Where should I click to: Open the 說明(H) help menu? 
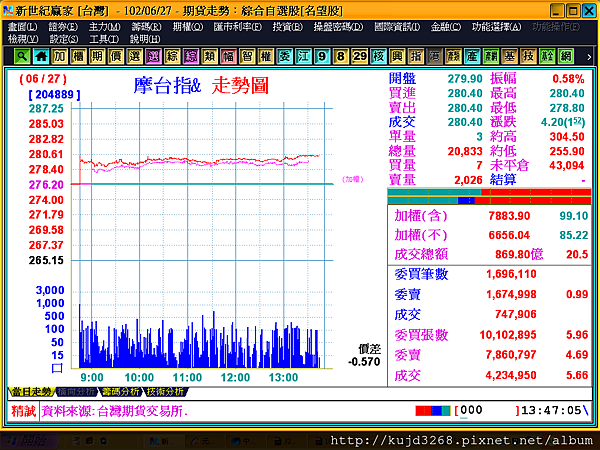(145, 39)
